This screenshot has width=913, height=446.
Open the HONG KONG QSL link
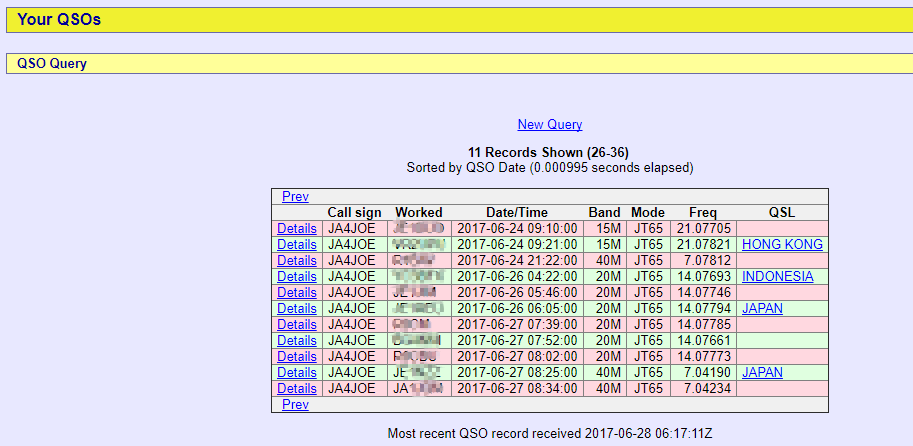click(783, 245)
